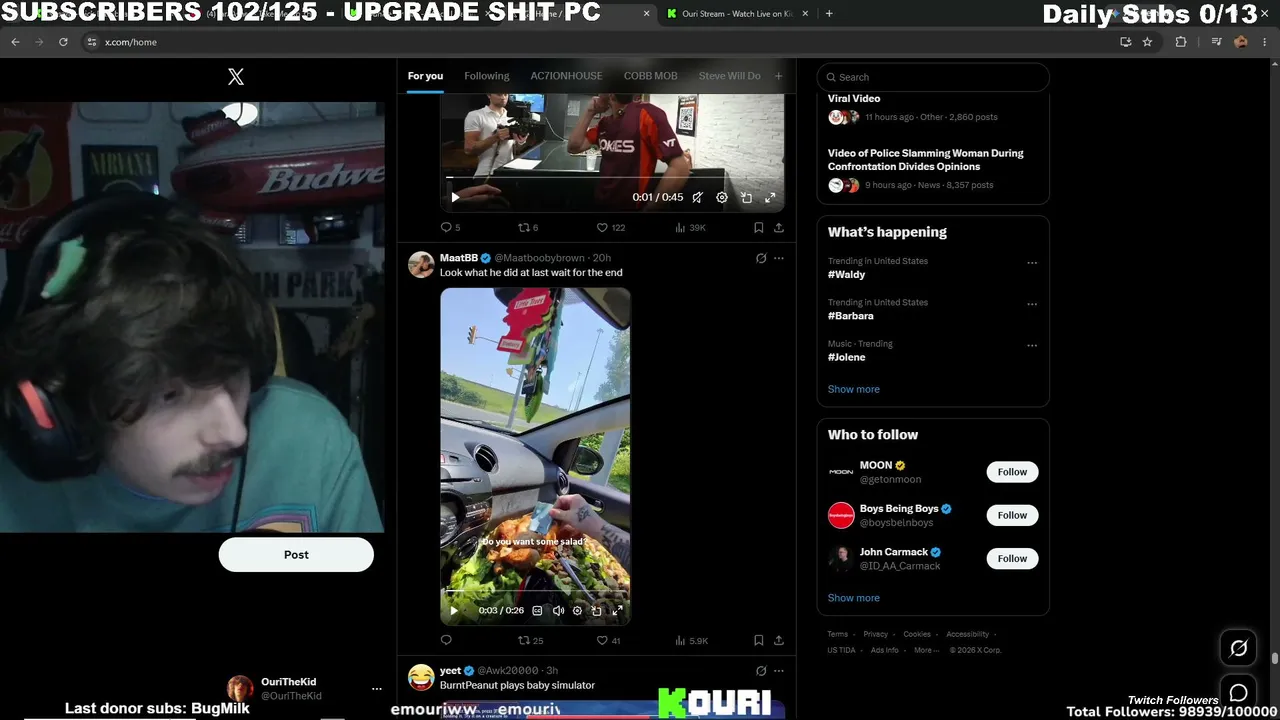Screen dimensions: 1280x720
Task: Open more options for #Jolene trend
Action: tap(1032, 346)
